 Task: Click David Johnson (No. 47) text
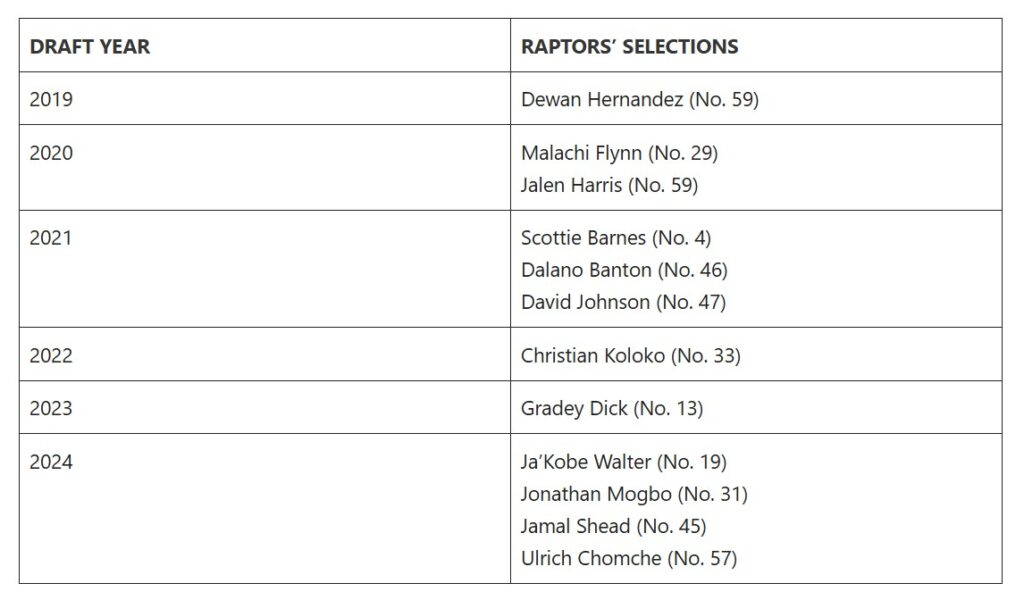click(623, 302)
